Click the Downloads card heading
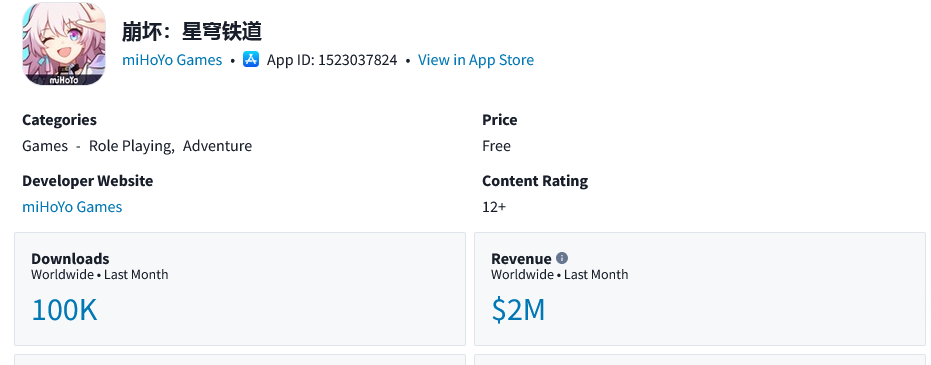This screenshot has height=365, width=931. (70, 259)
